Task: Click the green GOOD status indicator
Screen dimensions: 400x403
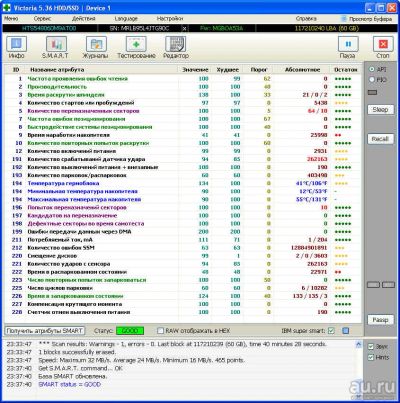Action: (130, 331)
